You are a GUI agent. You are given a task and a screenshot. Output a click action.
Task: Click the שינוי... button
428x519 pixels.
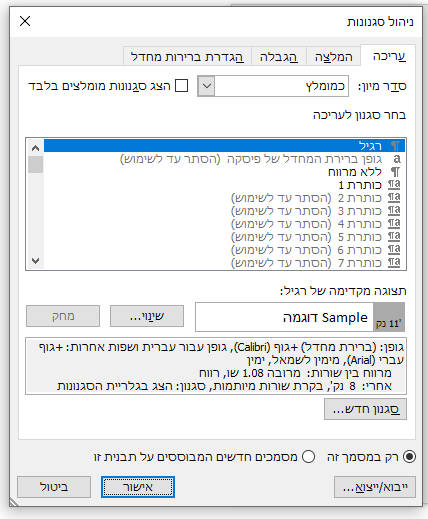tap(147, 316)
